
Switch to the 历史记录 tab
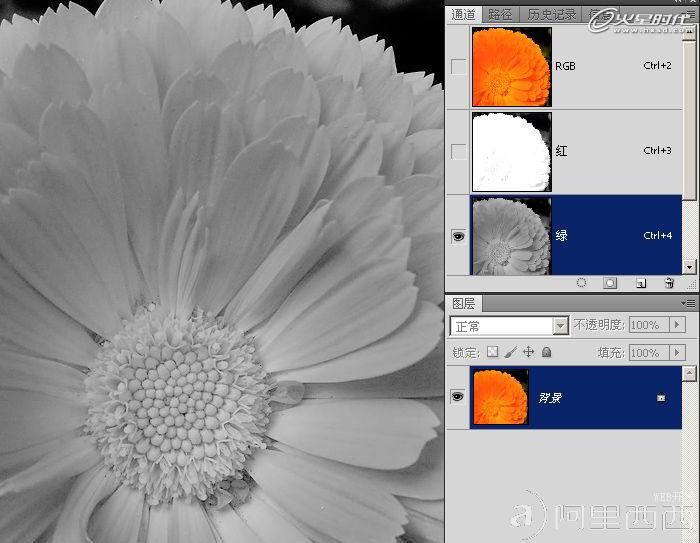coord(551,14)
